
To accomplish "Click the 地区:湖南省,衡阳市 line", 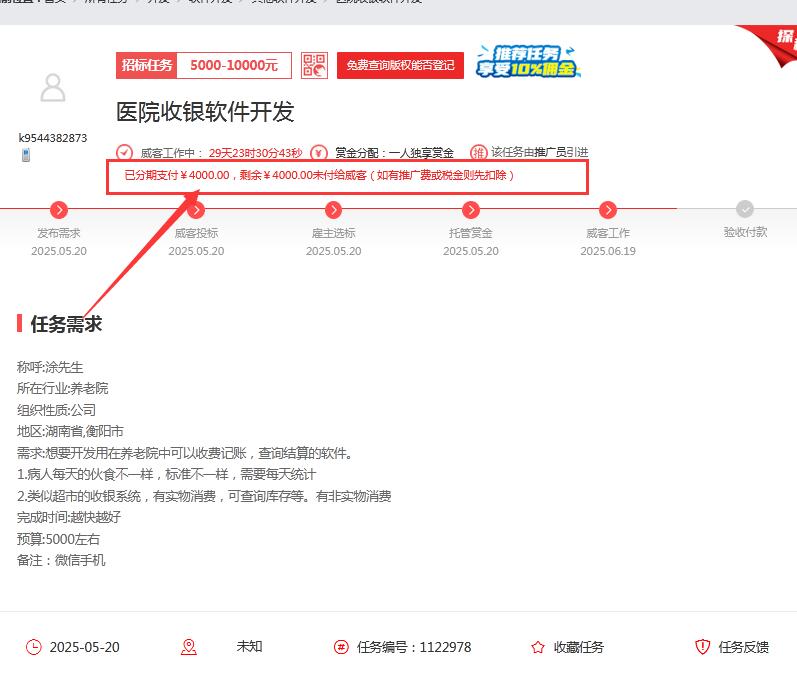I will pos(70,431).
